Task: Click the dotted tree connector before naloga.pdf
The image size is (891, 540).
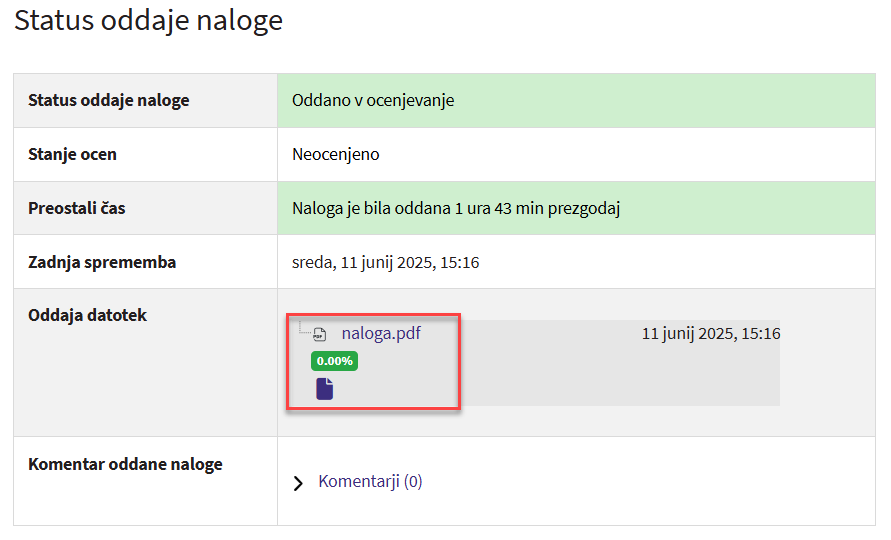Action: pyautogui.click(x=302, y=330)
